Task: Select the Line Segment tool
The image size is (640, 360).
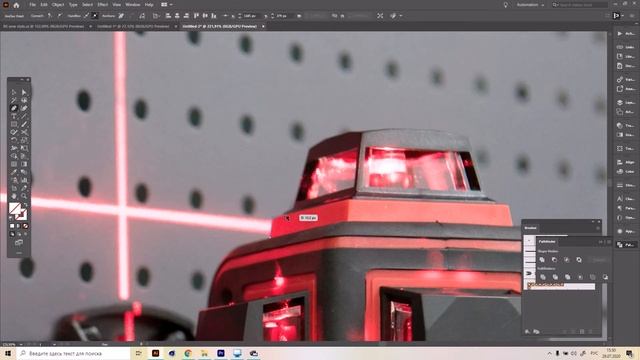Action: (x=24, y=116)
